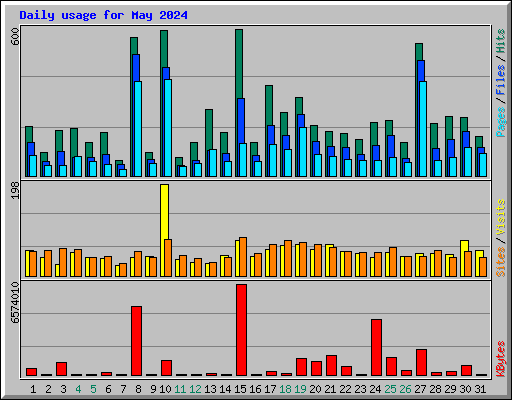The image size is (512, 400).
Task: Click the yellow Visits bar for day 30
Action: 465,246
